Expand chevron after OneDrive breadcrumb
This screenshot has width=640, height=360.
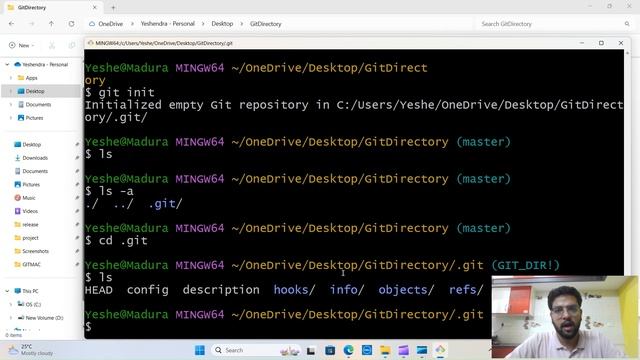point(132,24)
